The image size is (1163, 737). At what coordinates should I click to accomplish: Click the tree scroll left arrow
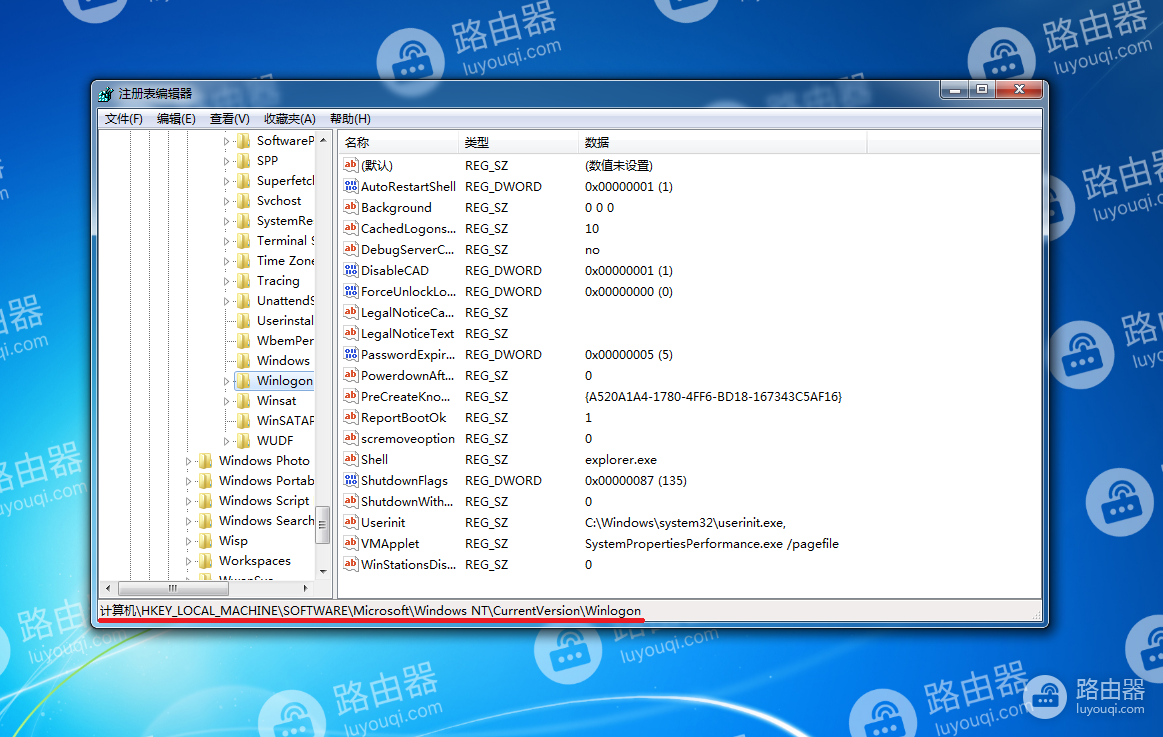[x=108, y=588]
